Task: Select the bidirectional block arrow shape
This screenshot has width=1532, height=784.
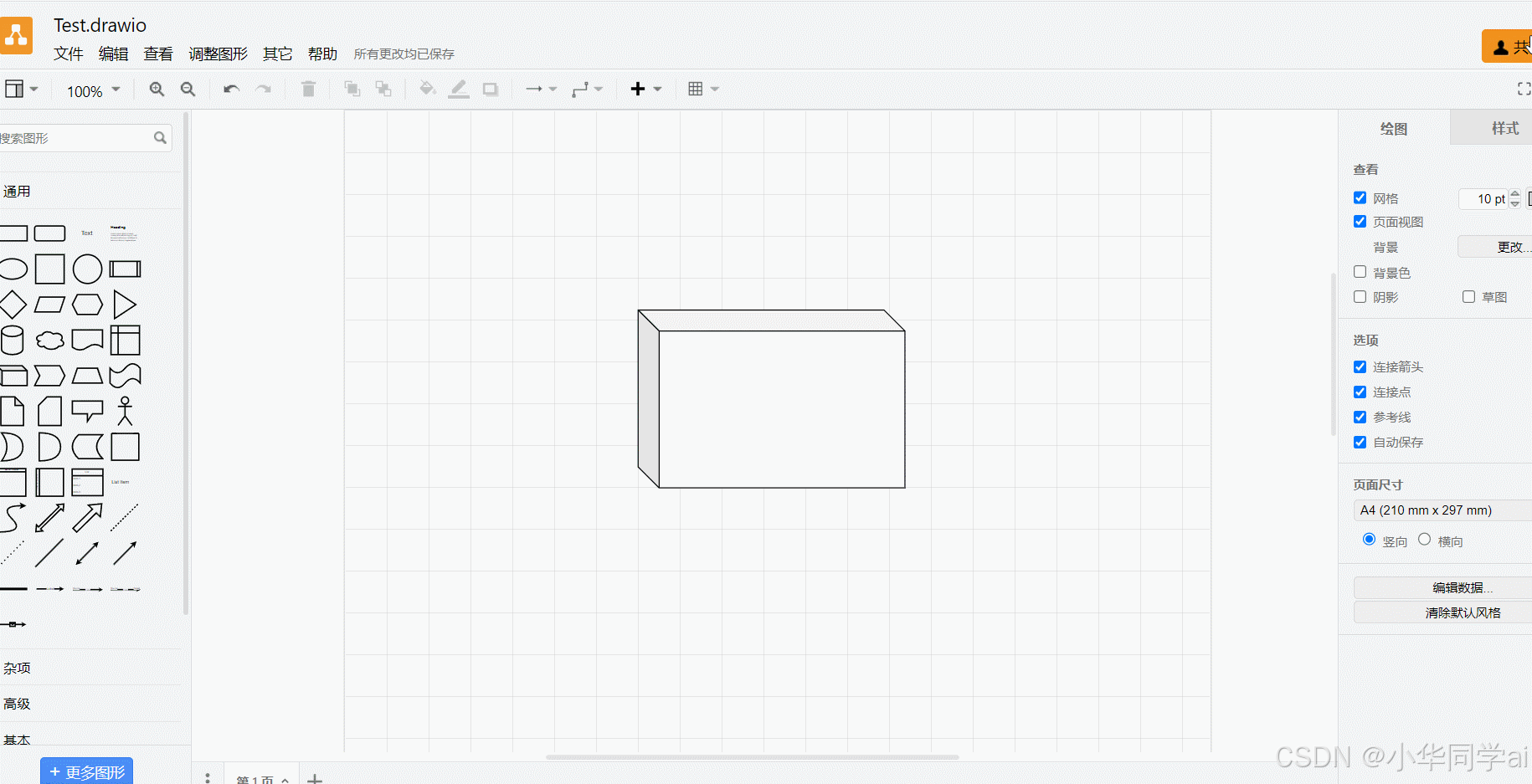Action: pos(50,518)
